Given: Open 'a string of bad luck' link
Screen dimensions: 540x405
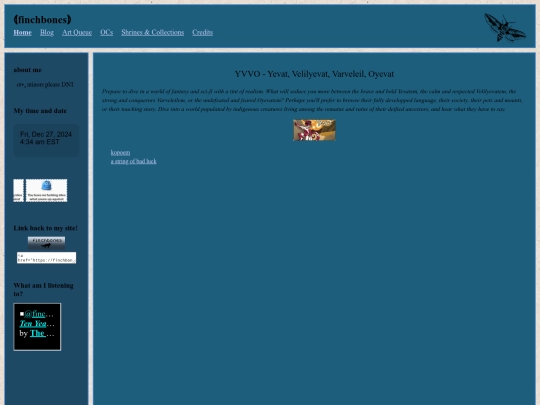Looking at the screenshot, I should 134,161.
